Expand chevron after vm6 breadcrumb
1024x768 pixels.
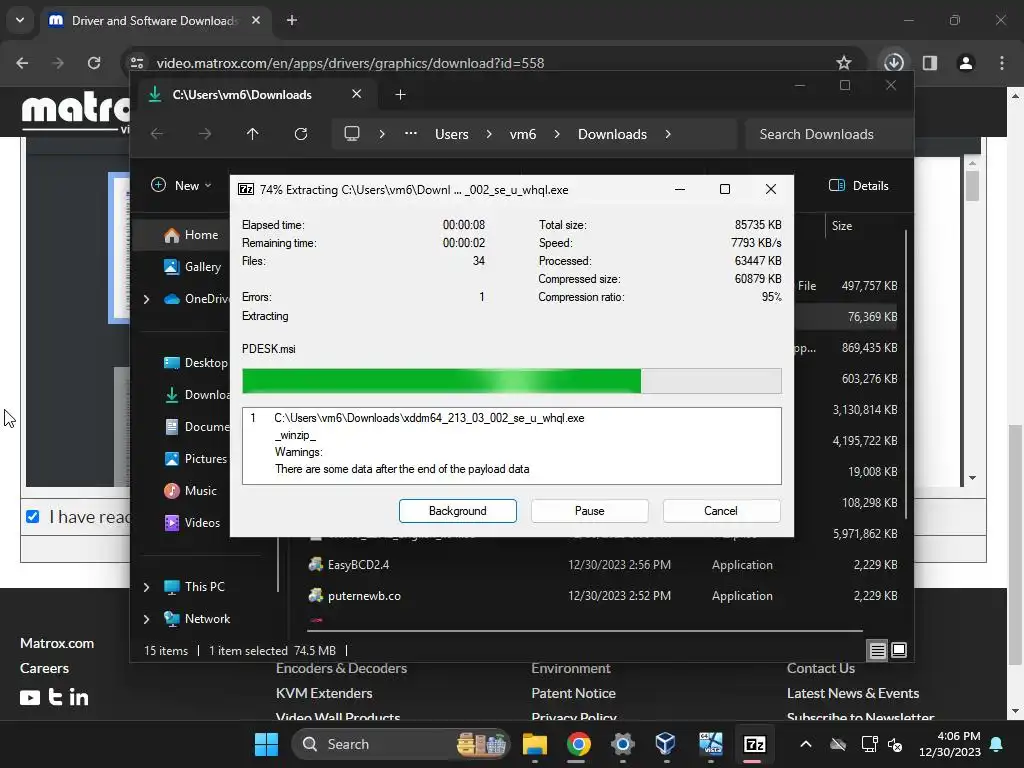[556, 134]
